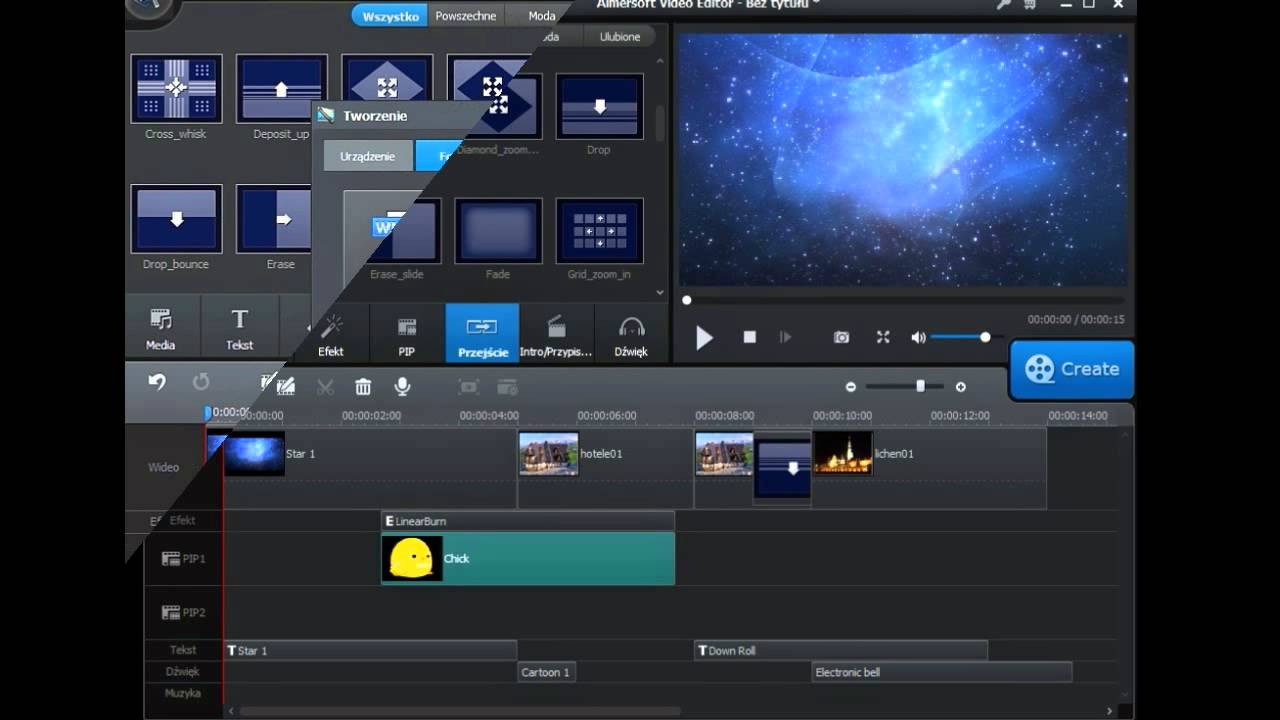Click the 00:00:00 / 00:00:15 timecode
The image size is (1280, 720).
1076,320
